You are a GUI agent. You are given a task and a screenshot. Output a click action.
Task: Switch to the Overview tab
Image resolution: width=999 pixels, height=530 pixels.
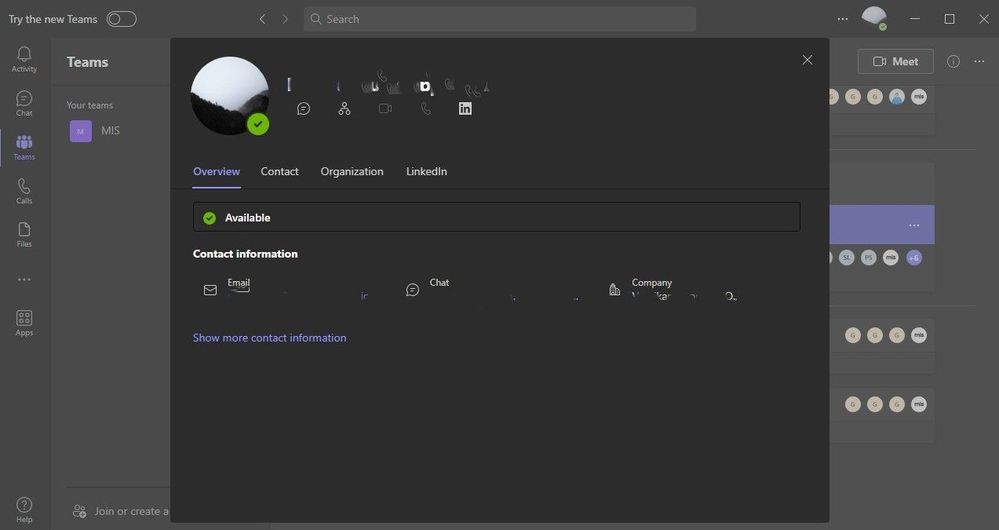(x=217, y=171)
